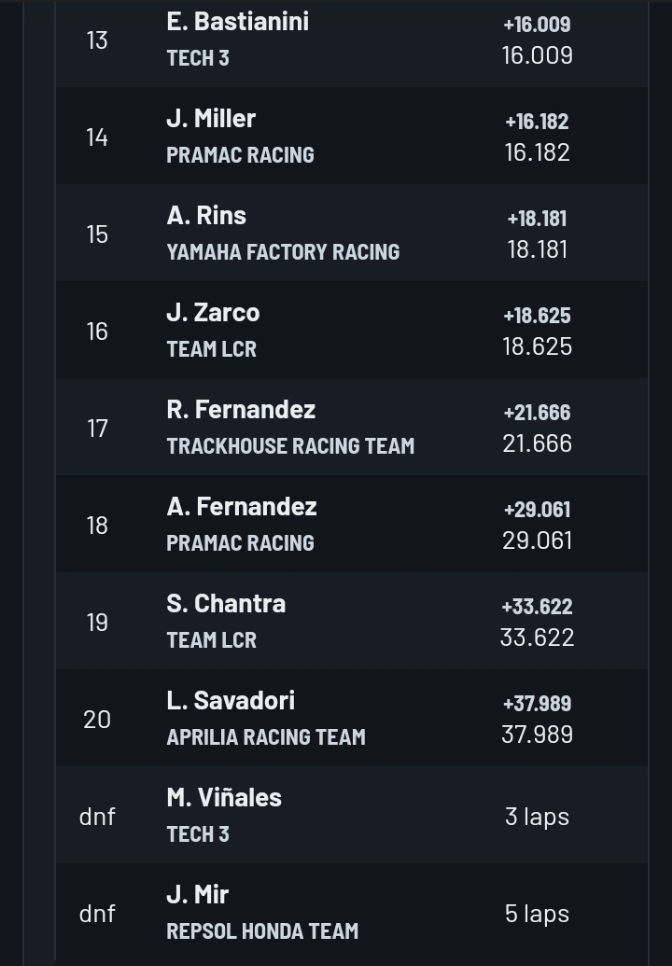Click A. Fernandez in 18th position
This screenshot has width=672, height=966.
tap(241, 506)
